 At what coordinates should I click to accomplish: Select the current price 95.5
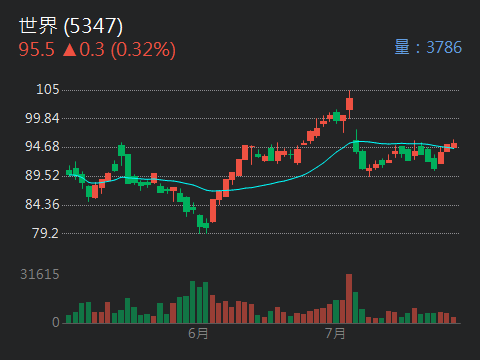[x=36, y=50]
